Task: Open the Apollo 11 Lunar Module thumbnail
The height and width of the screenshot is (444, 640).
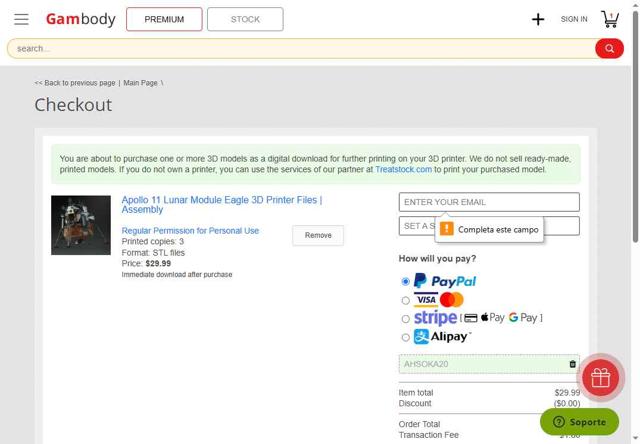Action: tap(81, 225)
